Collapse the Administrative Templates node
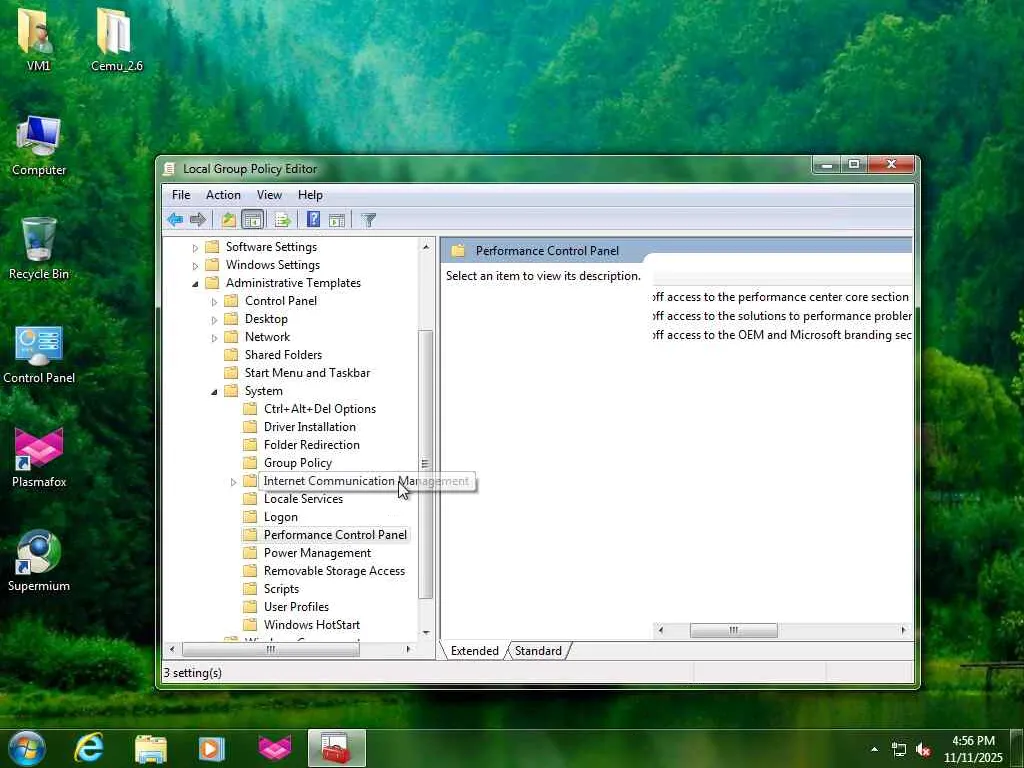 [x=195, y=283]
